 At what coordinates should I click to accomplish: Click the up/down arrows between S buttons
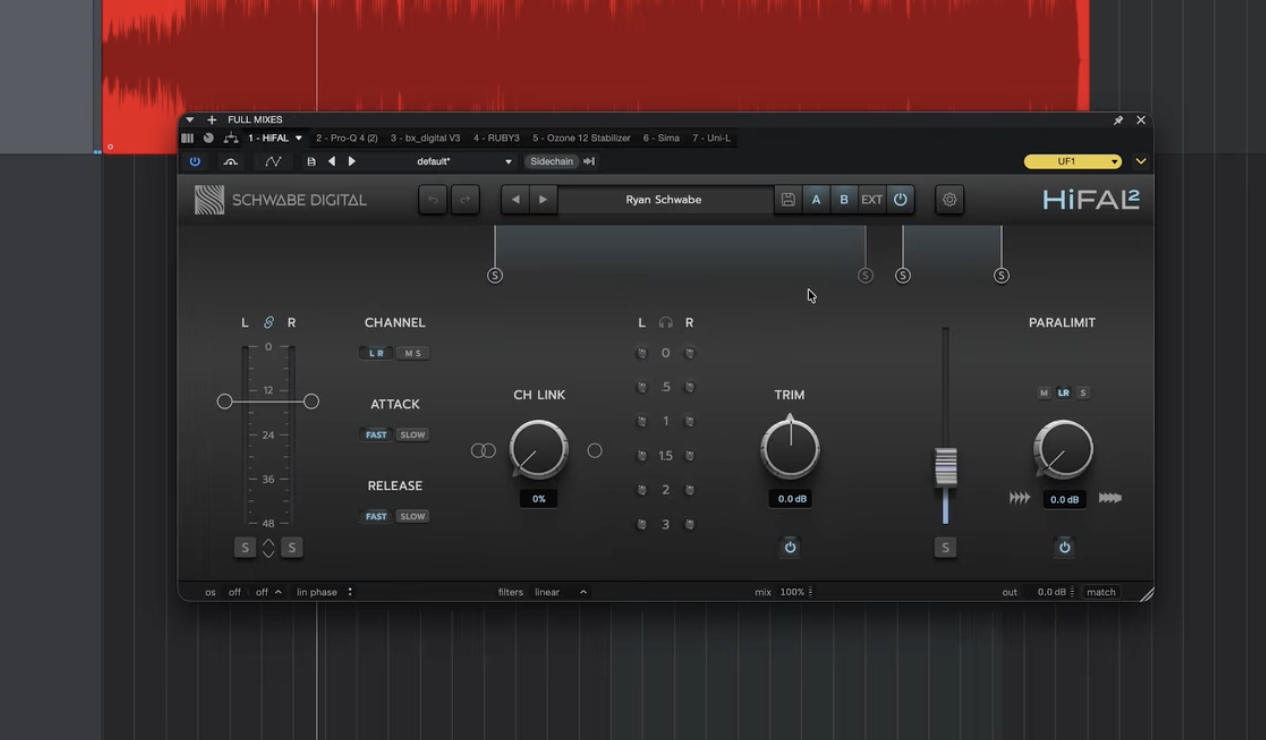pyautogui.click(x=268, y=547)
